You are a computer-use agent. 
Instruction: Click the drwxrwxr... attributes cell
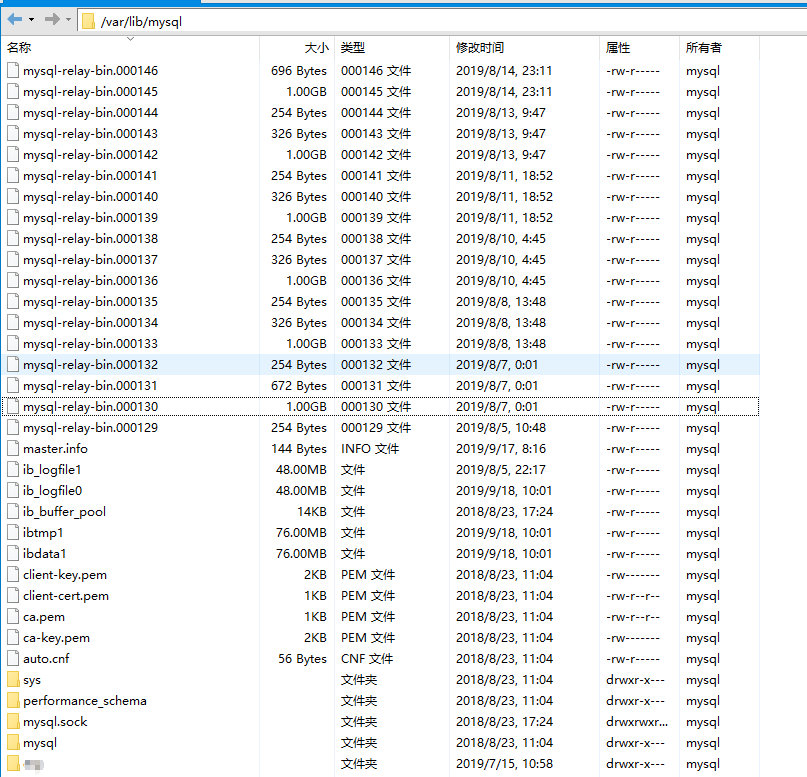point(637,722)
